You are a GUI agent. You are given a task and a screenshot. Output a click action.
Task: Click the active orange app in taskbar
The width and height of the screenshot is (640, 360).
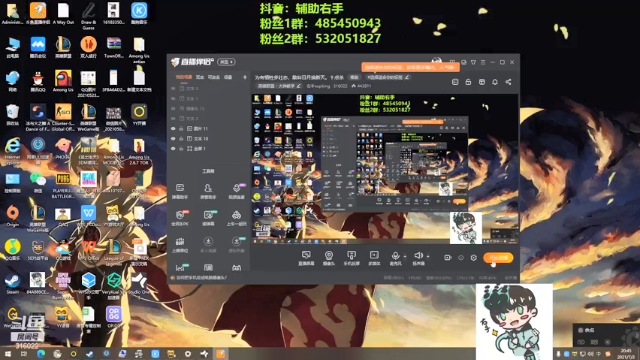221,354
